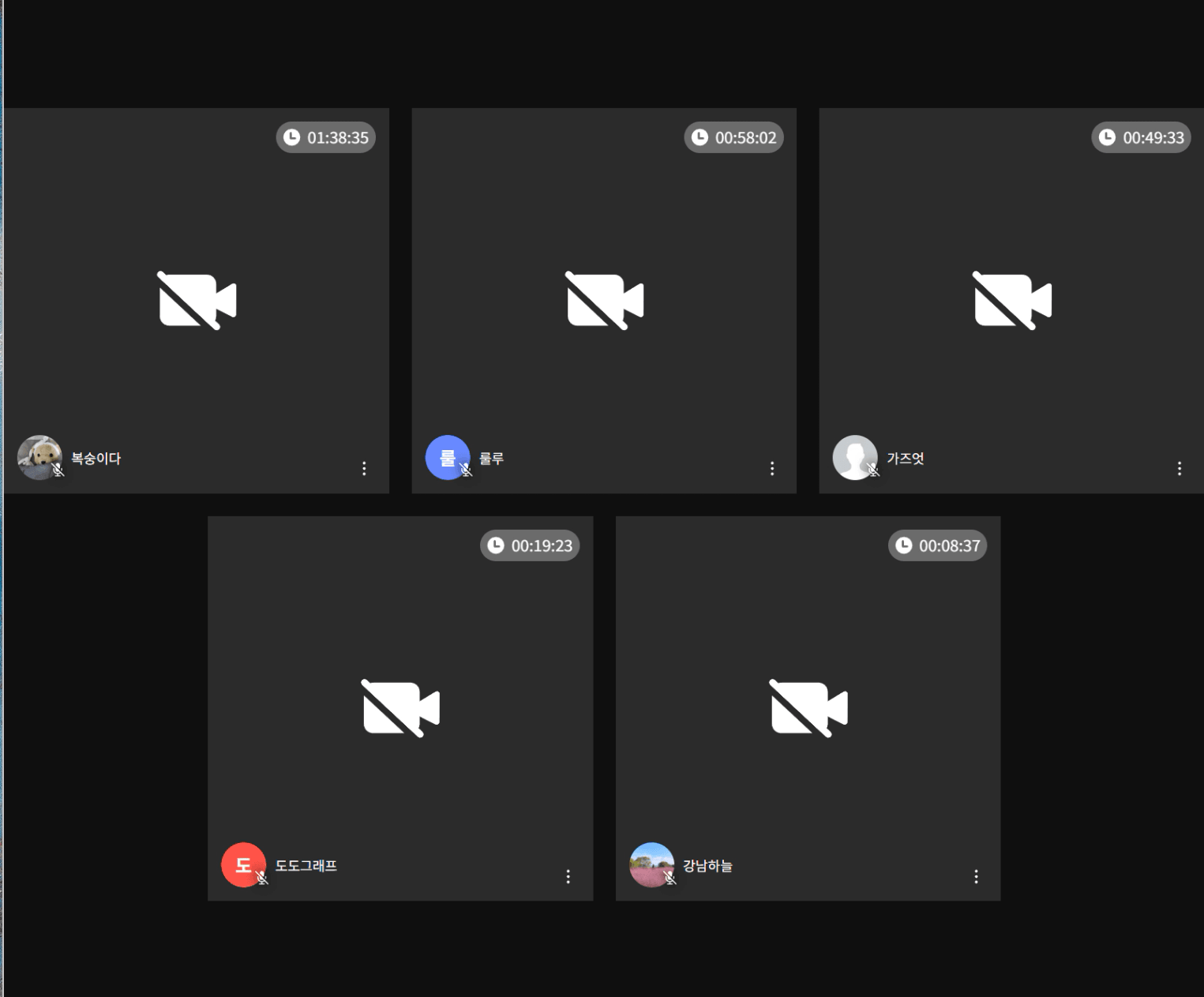Open 가즈엇's default gray avatar

click(x=855, y=457)
